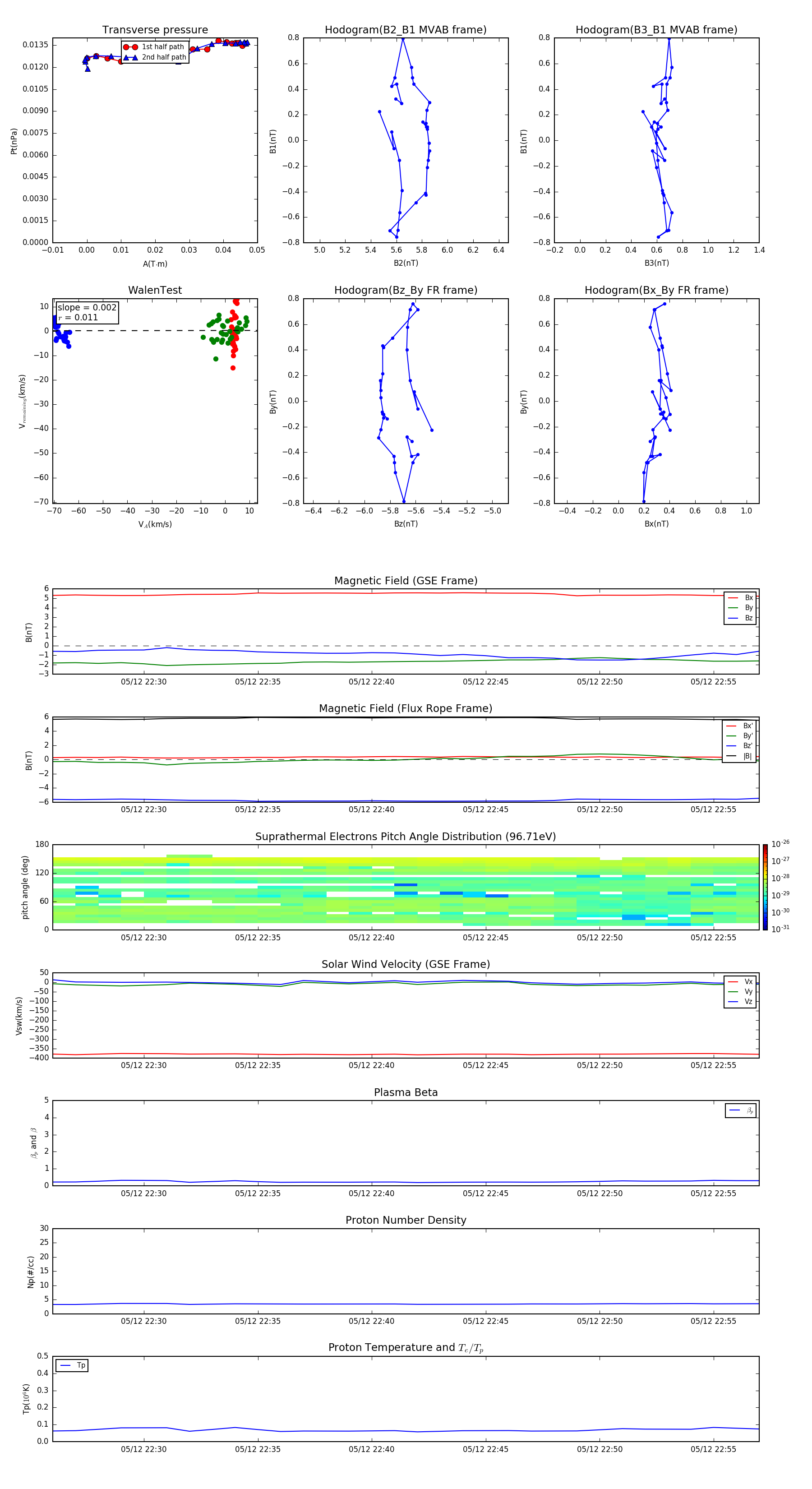Click the Bx legend entry in GSE plot
Screen dimensions: 812x1489
tap(740, 598)
